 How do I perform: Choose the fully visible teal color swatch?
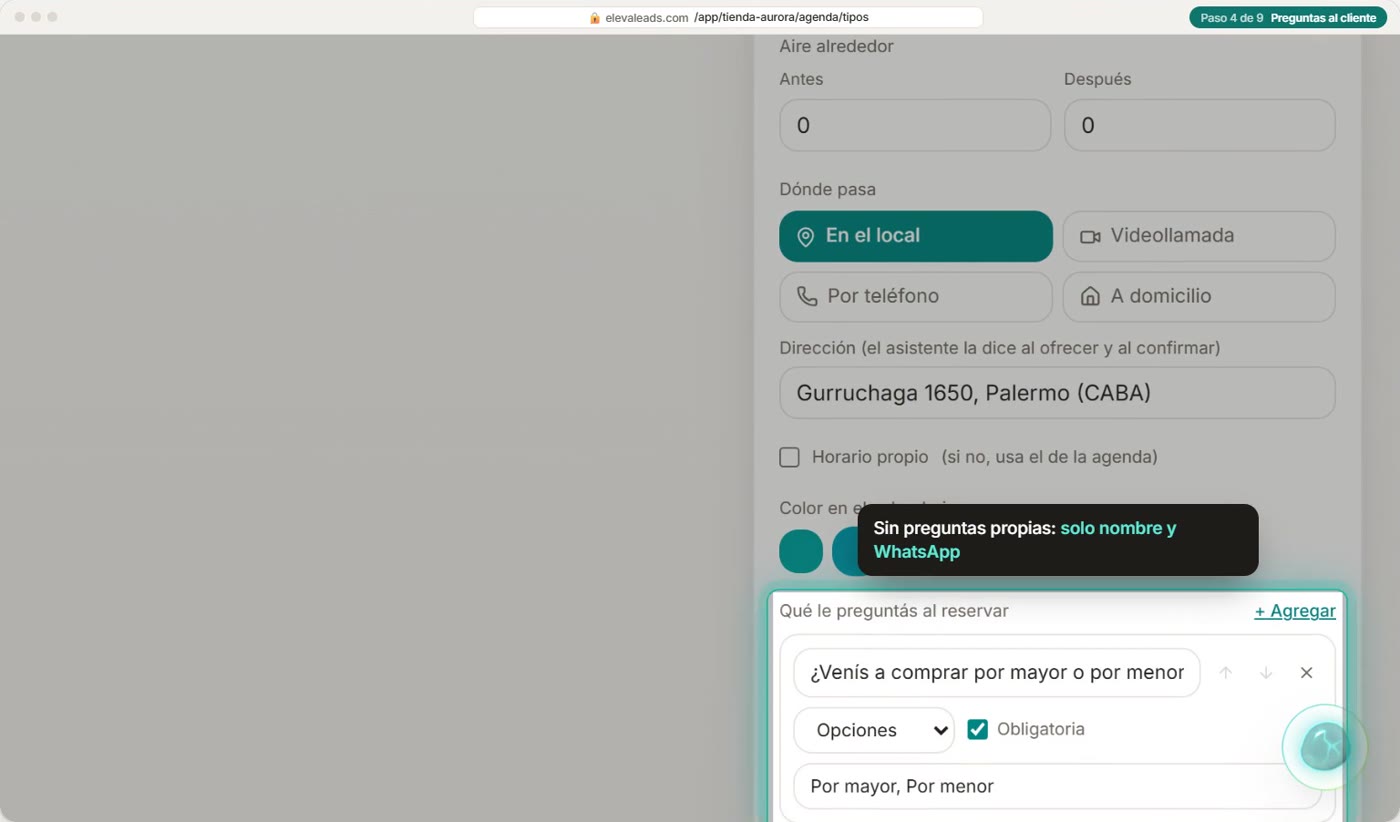pyautogui.click(x=801, y=551)
